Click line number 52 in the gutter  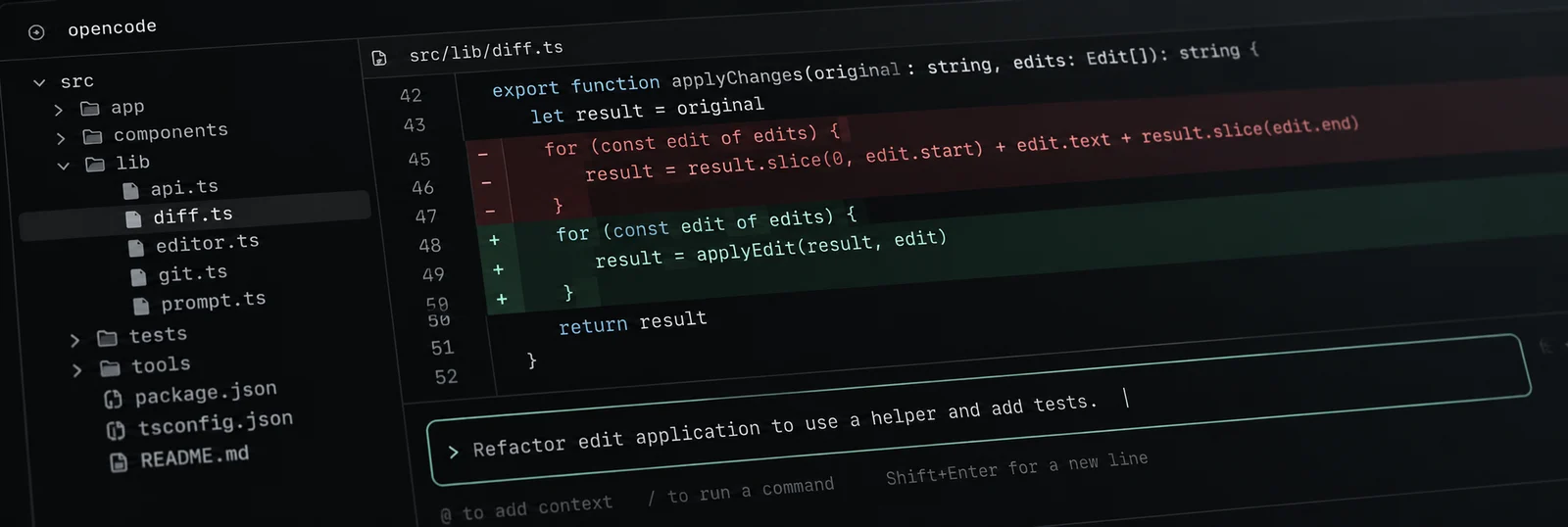click(x=446, y=377)
